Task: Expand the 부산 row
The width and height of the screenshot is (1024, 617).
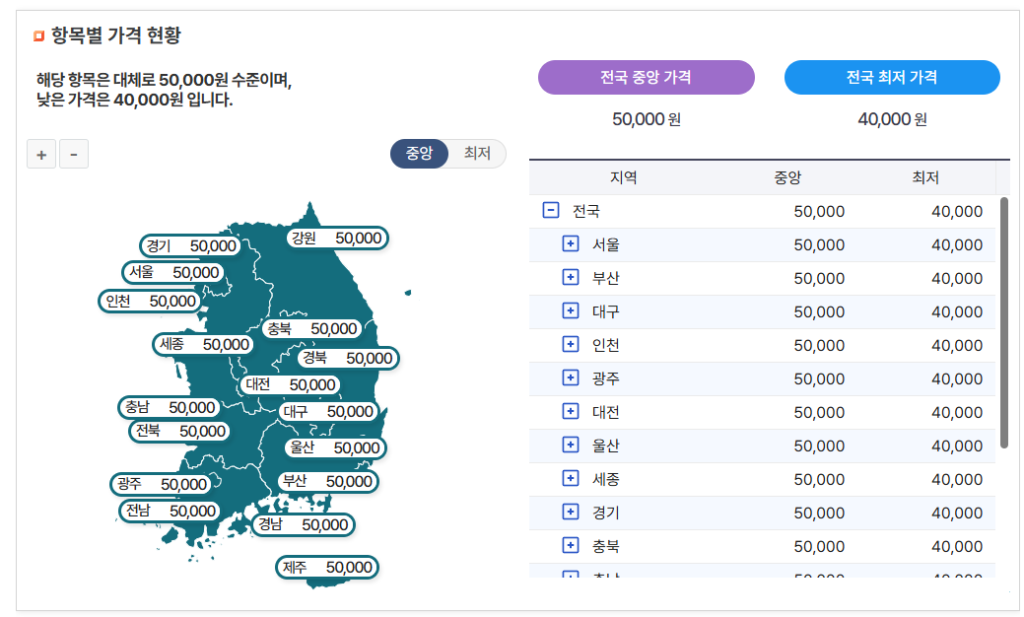Action: pyautogui.click(x=571, y=277)
